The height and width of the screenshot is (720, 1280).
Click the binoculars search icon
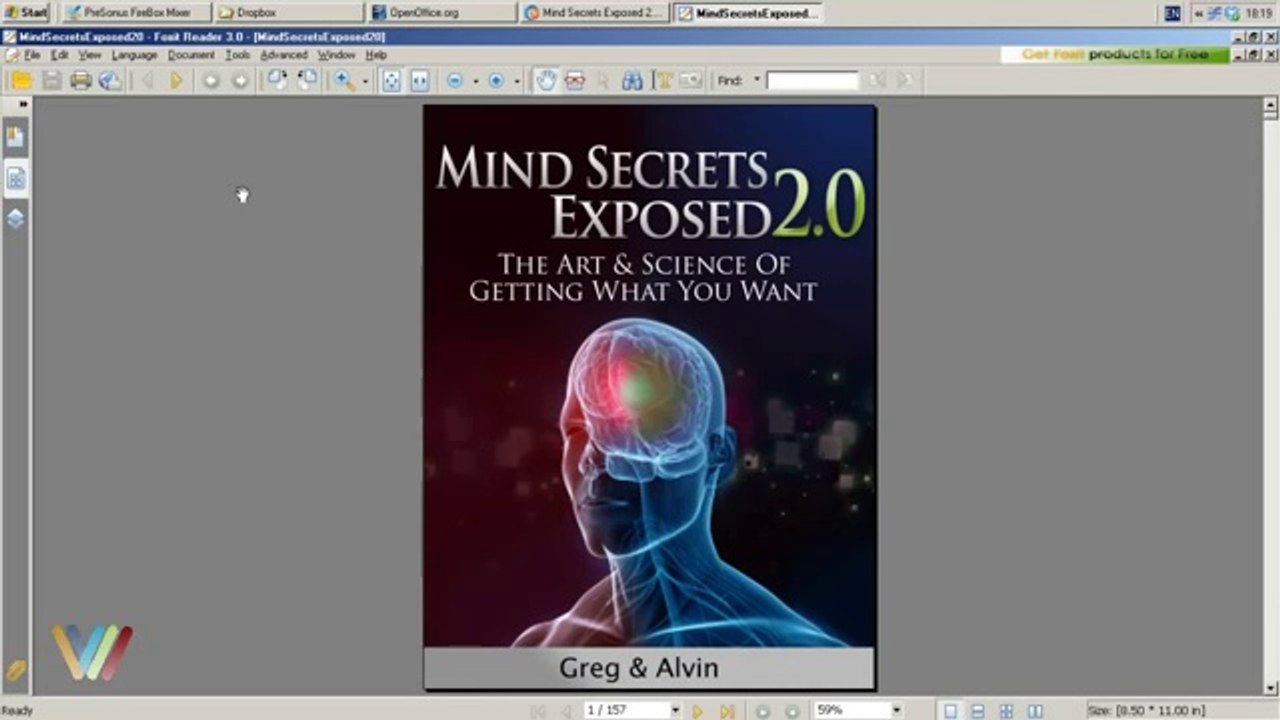click(x=632, y=81)
